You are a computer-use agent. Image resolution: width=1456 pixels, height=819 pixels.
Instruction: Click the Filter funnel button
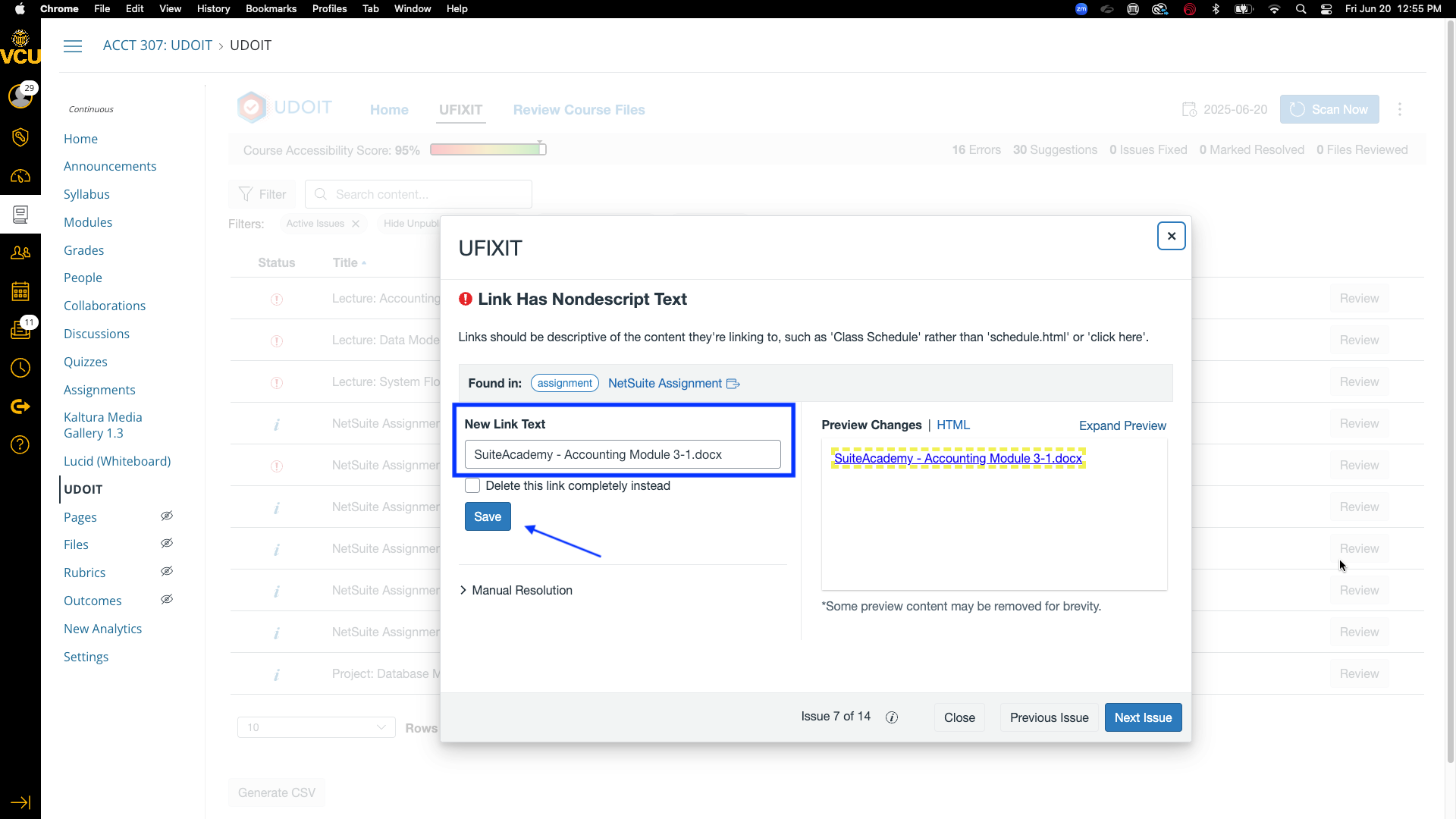[262, 194]
